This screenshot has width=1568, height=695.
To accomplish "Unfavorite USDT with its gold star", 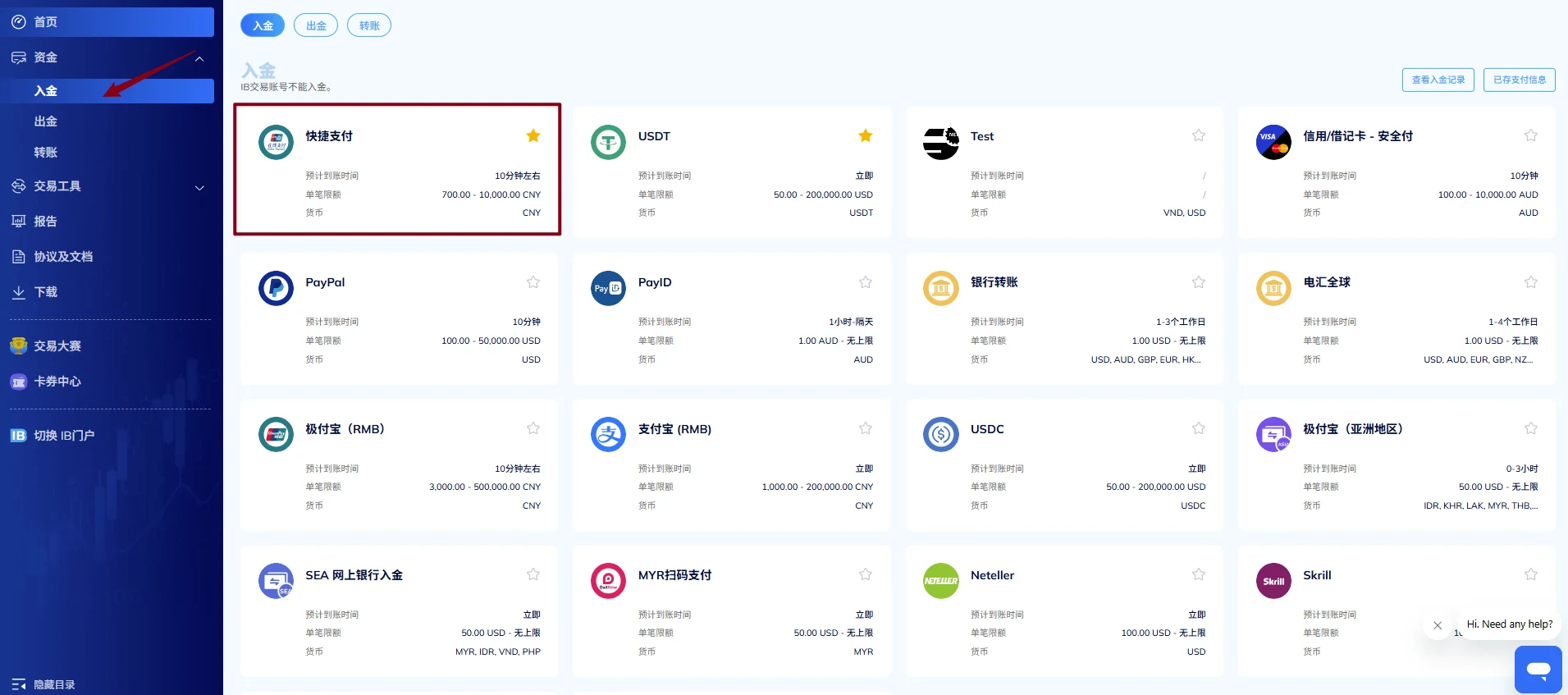I will point(866,135).
